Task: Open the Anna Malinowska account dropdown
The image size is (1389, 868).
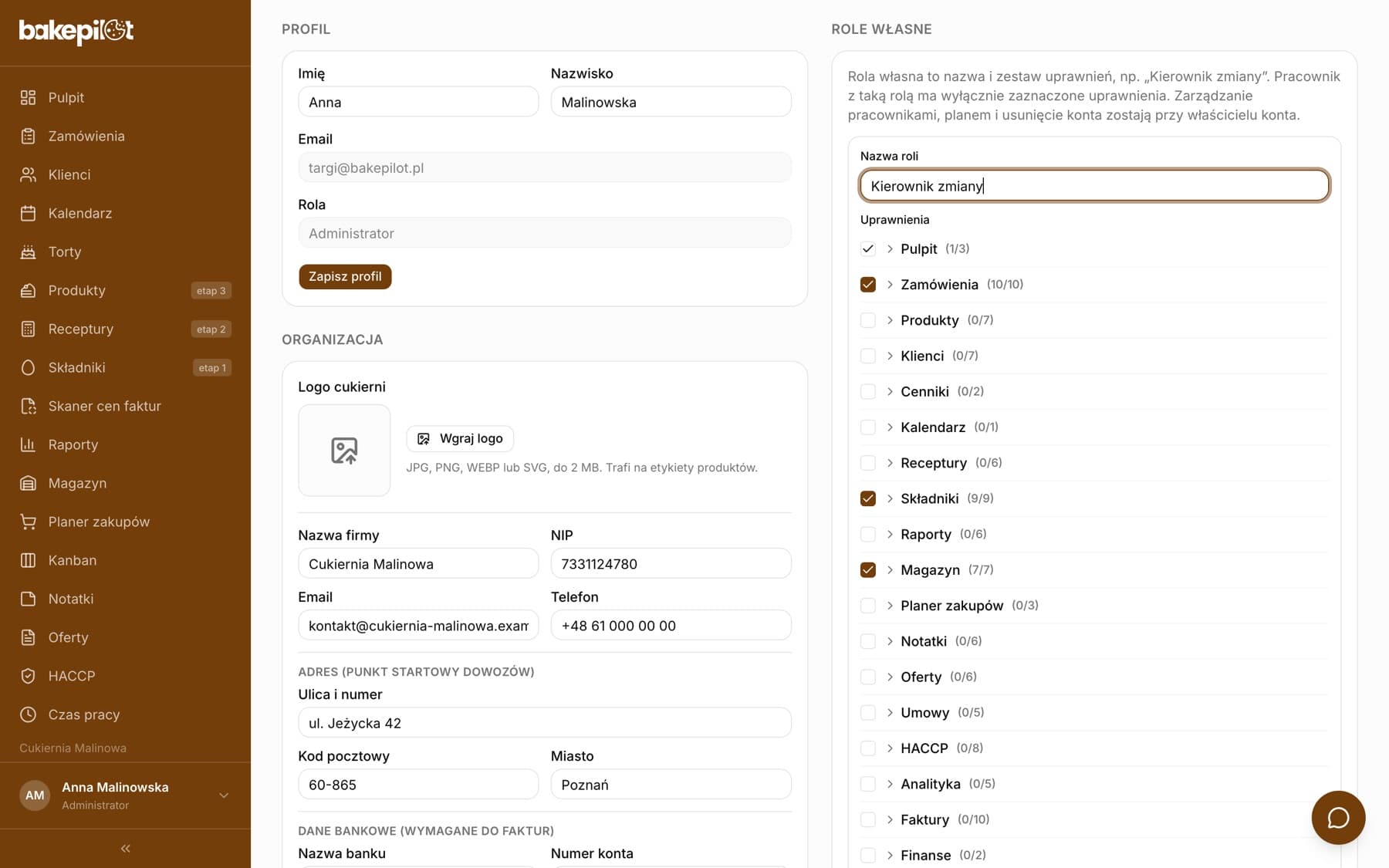Action: [125, 795]
